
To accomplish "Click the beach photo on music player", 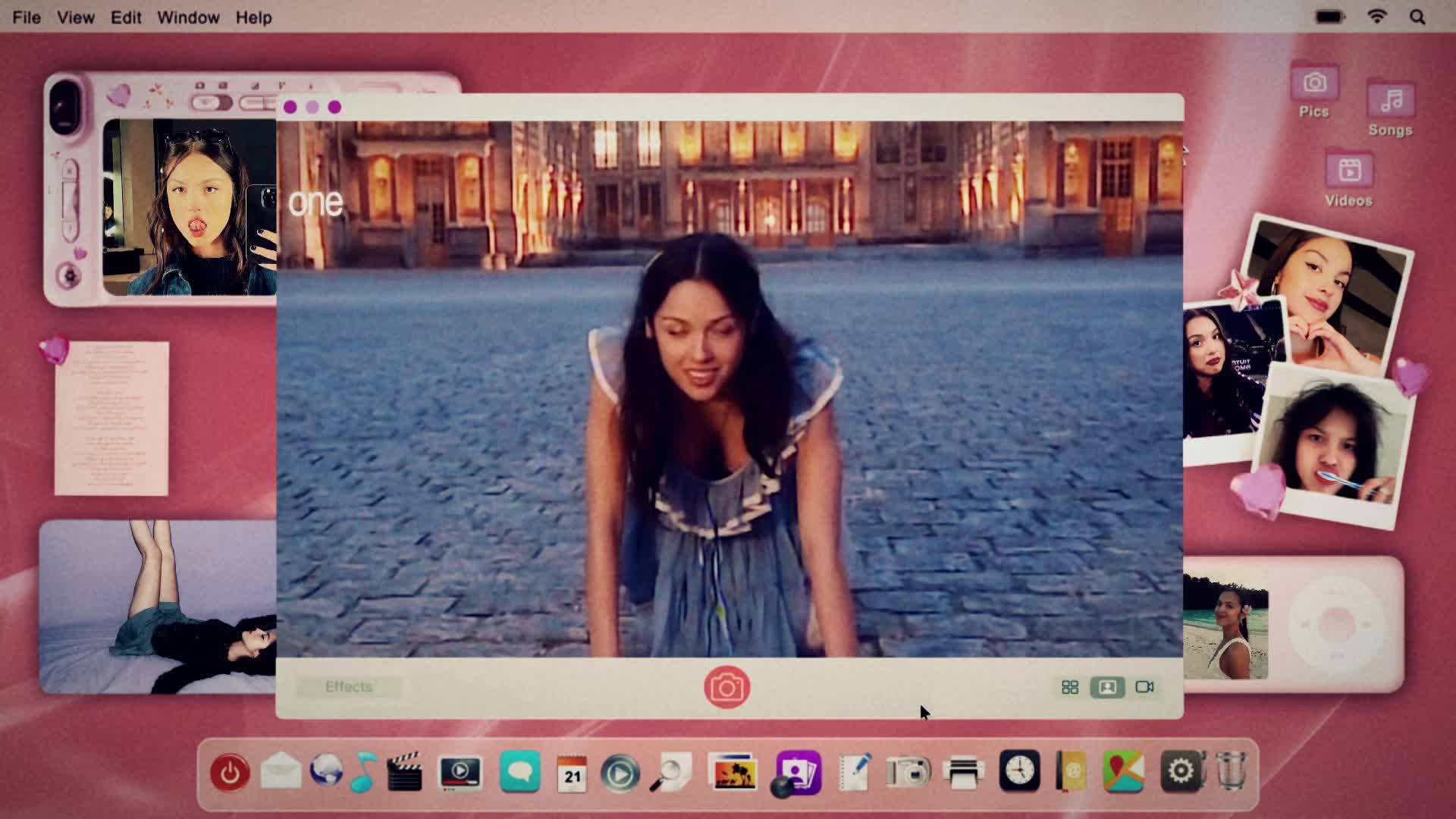I will [x=1225, y=626].
